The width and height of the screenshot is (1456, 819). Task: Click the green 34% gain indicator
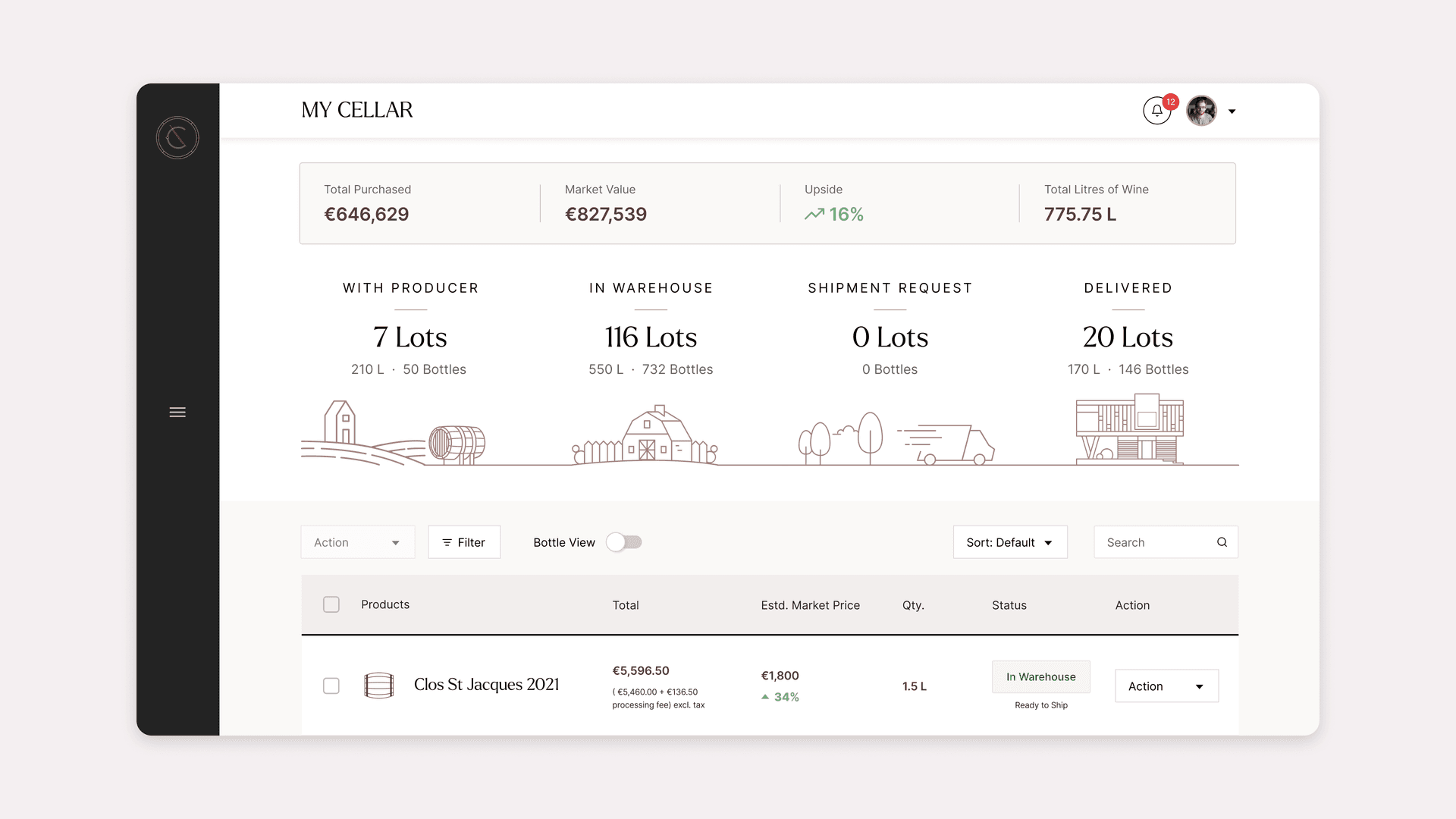tap(780, 697)
